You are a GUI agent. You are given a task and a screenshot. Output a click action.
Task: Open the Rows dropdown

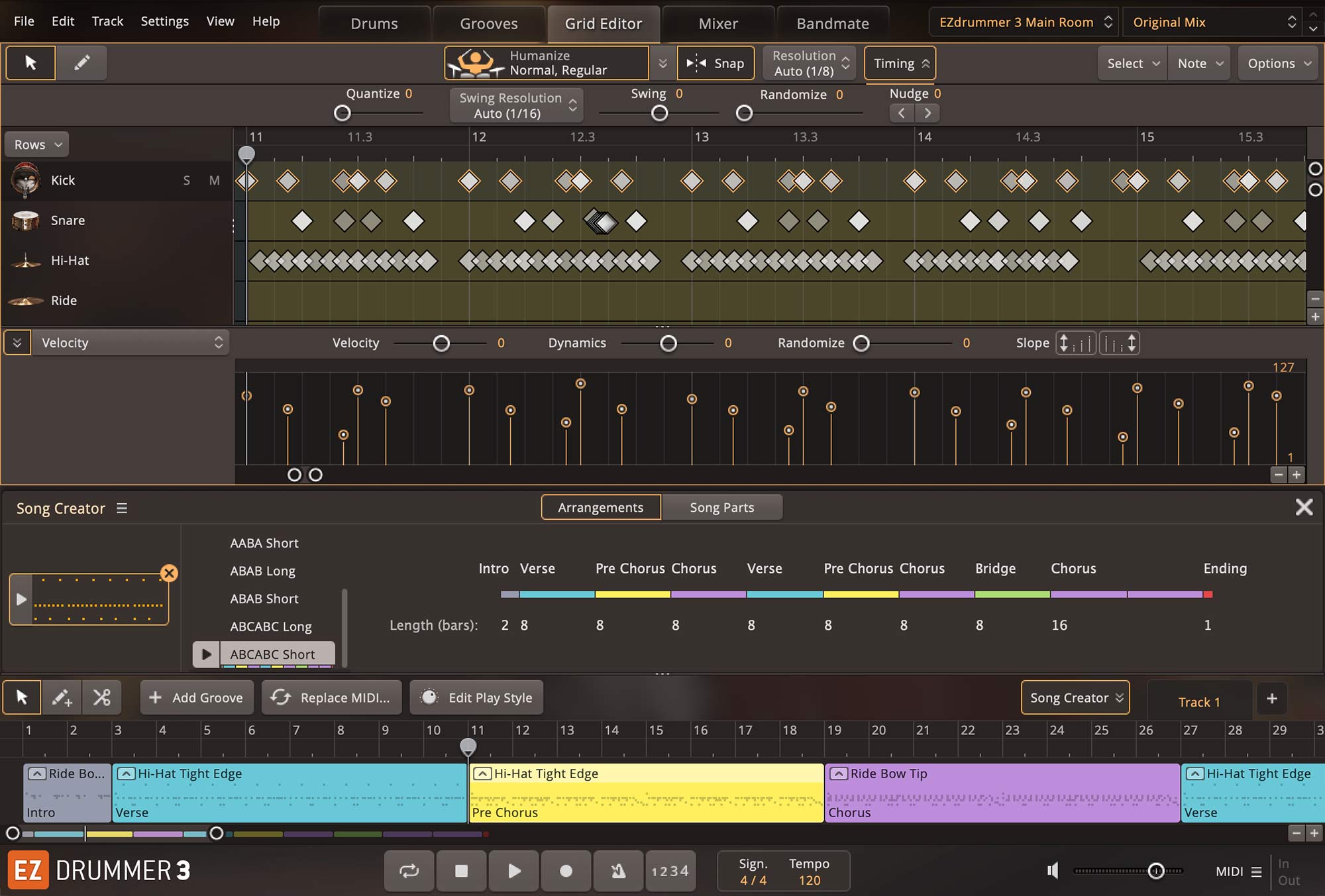pyautogui.click(x=37, y=144)
